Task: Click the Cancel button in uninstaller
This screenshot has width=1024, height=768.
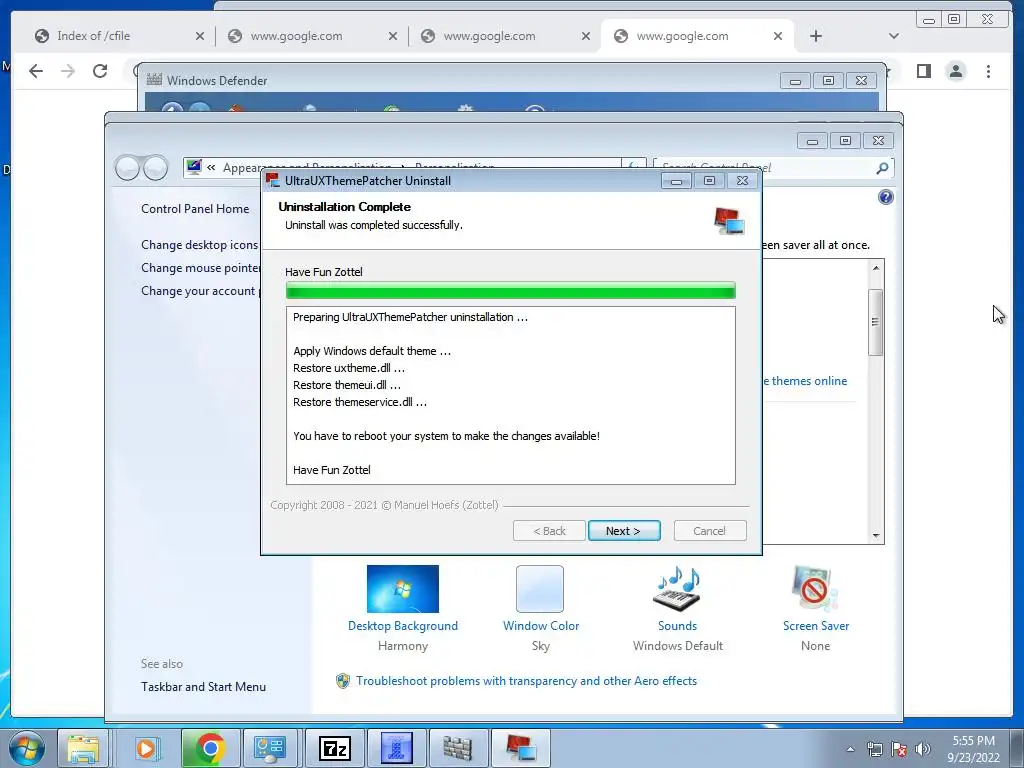Action: pyautogui.click(x=709, y=531)
